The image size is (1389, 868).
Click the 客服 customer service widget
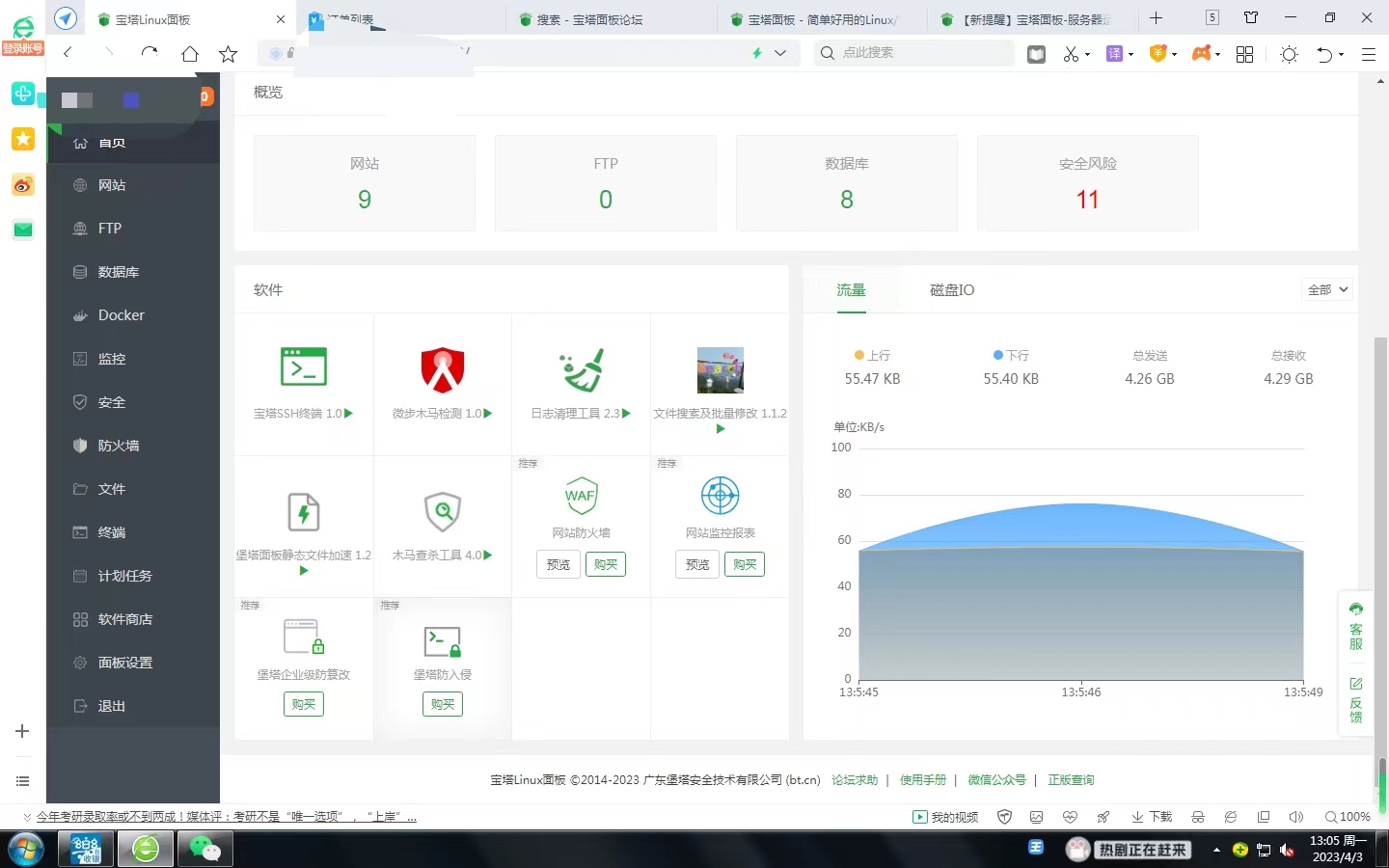click(x=1356, y=627)
